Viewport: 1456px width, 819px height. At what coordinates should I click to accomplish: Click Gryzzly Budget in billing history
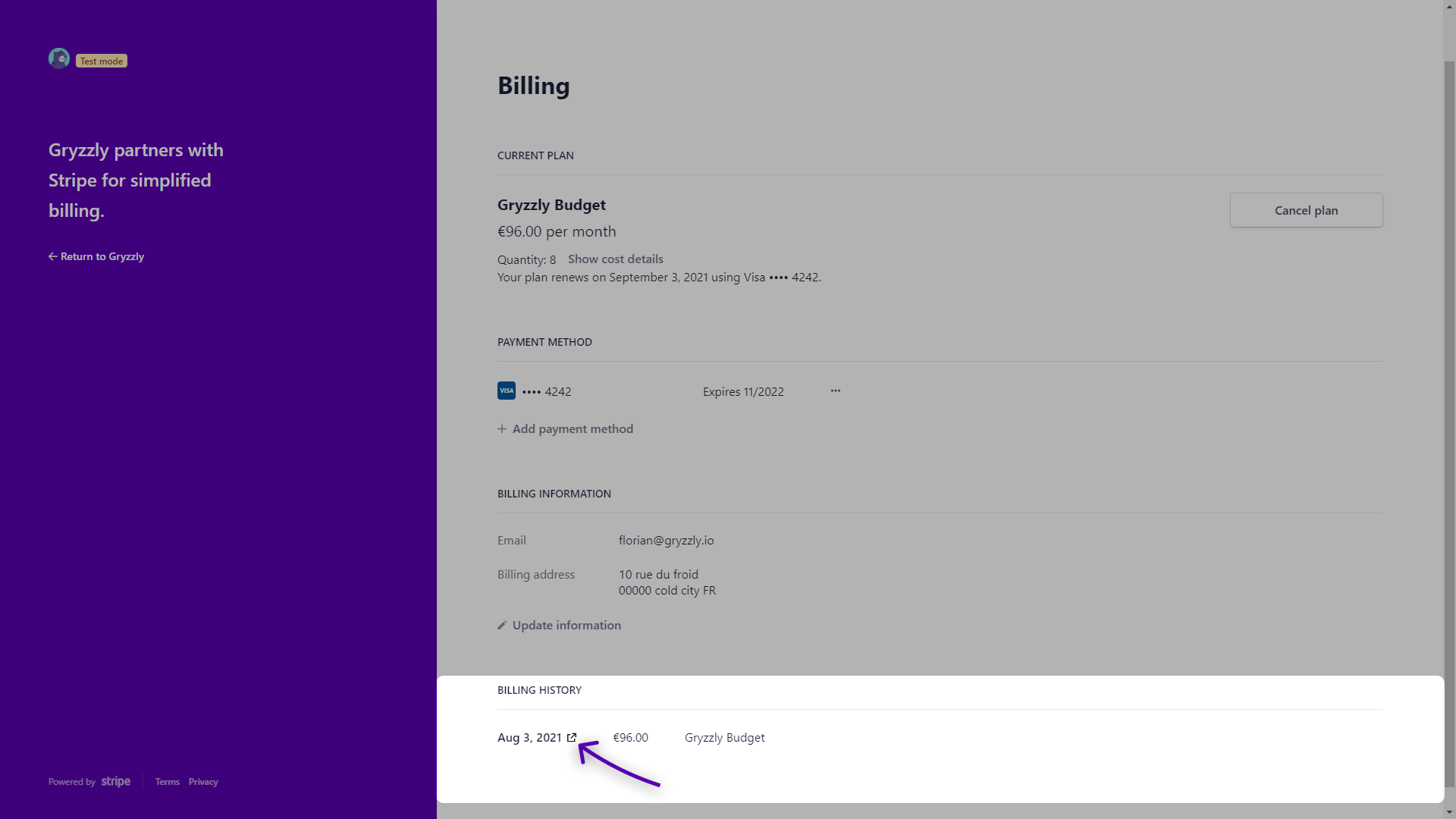724,738
